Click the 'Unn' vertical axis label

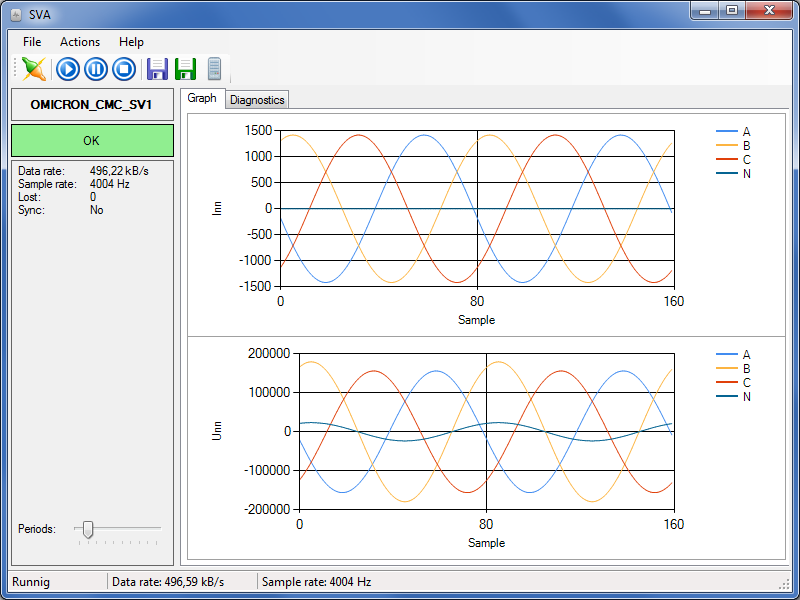217,431
